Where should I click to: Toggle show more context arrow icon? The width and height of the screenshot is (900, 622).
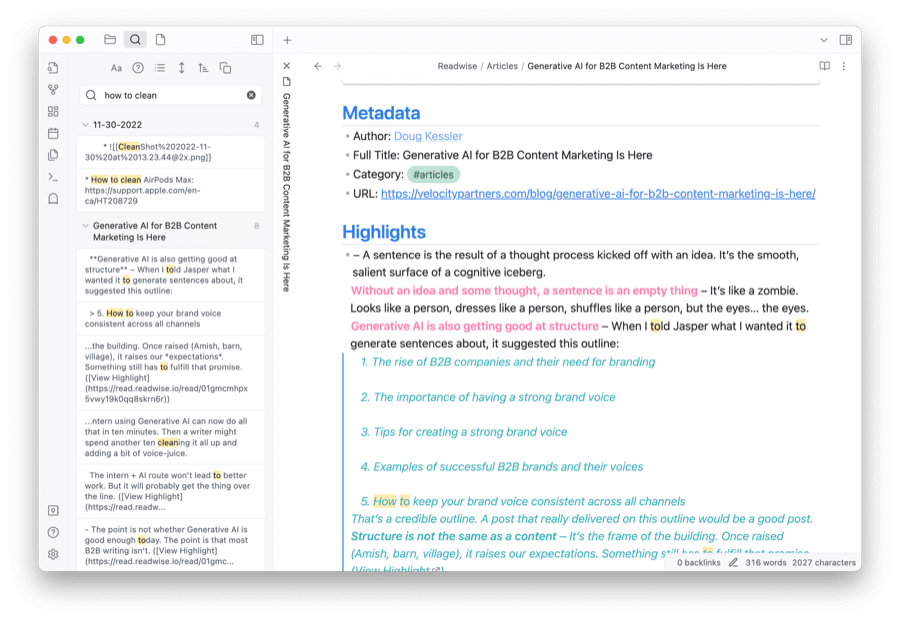(x=181, y=68)
